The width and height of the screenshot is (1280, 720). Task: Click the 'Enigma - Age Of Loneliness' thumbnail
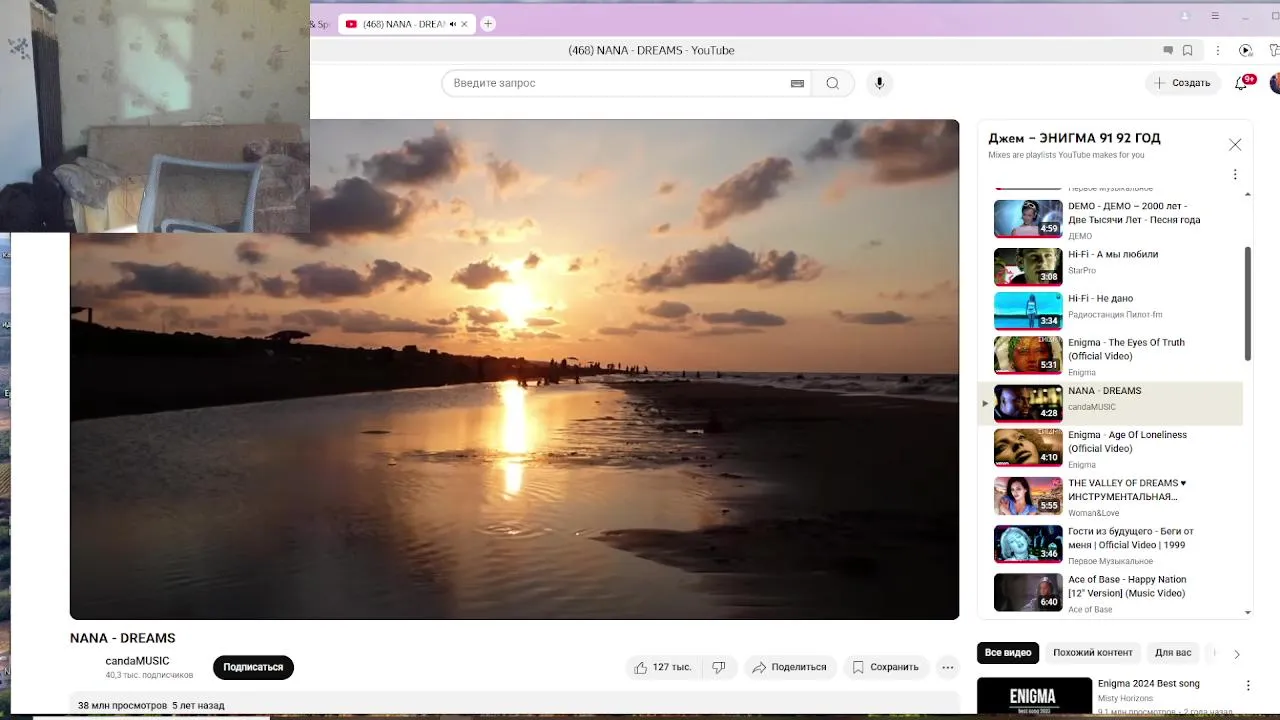pyautogui.click(x=1028, y=448)
